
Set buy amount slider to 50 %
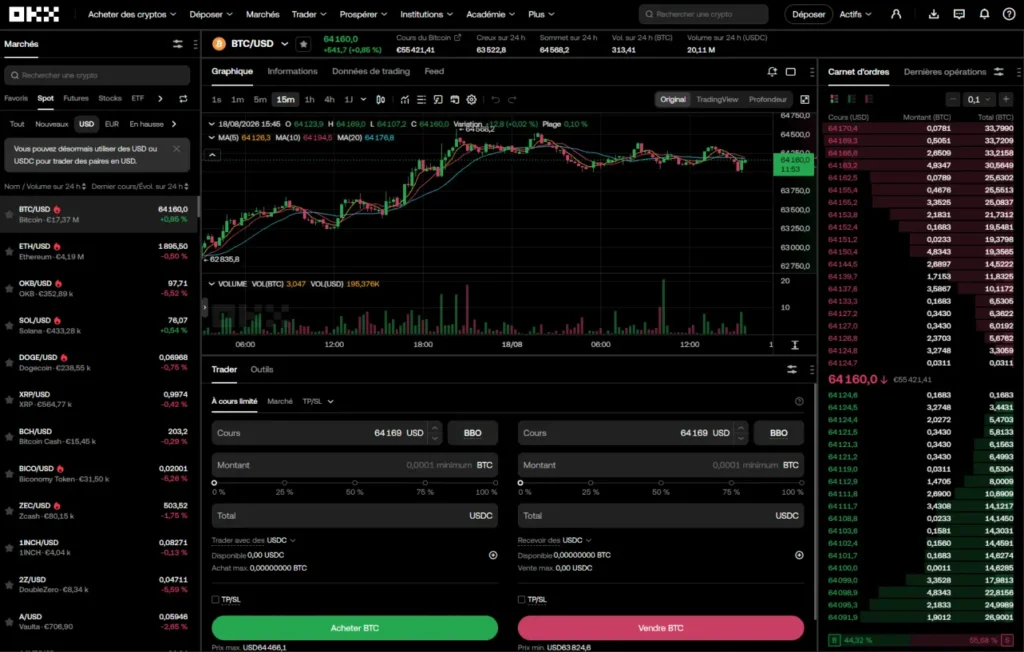[355, 483]
